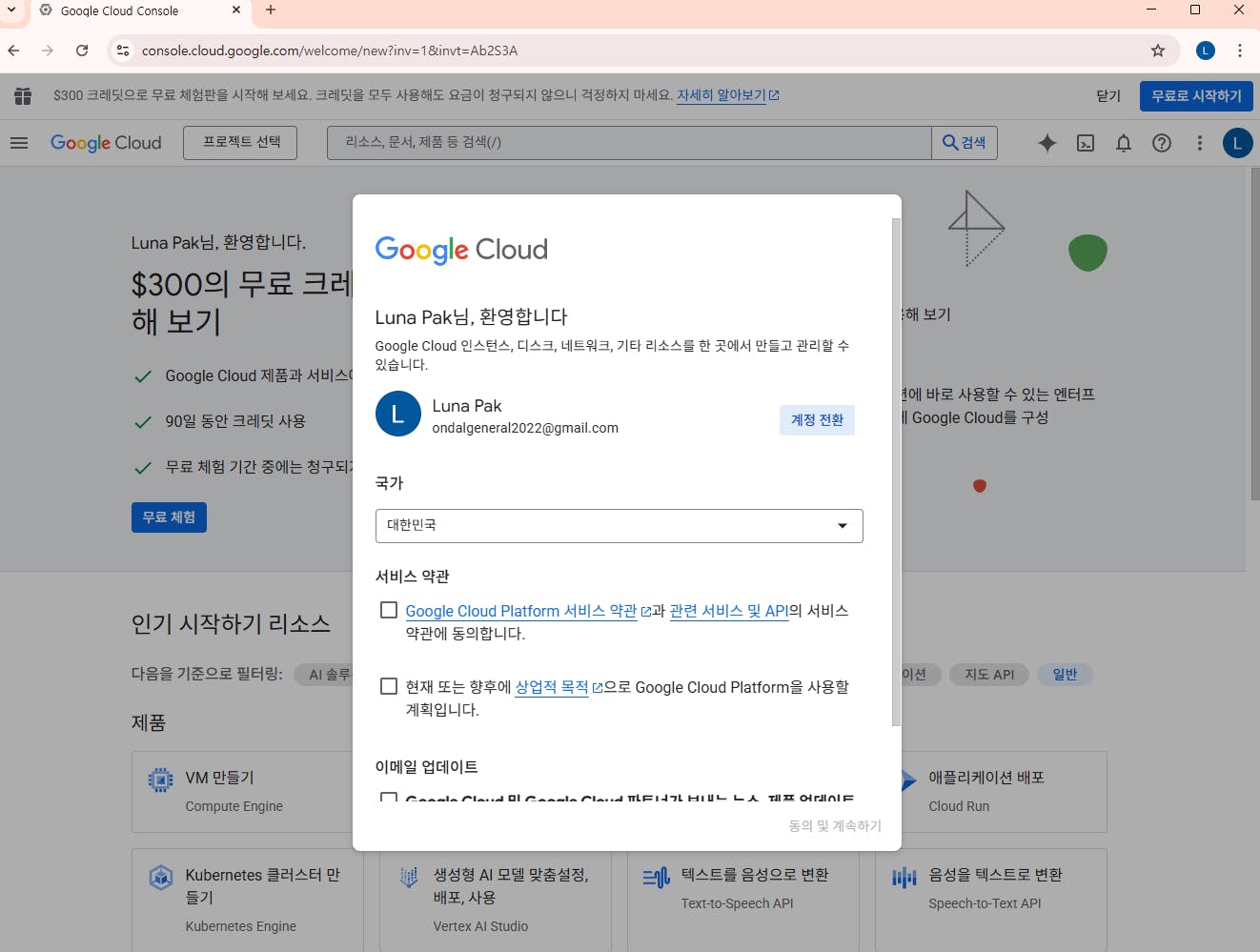This screenshot has height=952, width=1260.
Task: Click 닫기 to dismiss the banner
Action: (x=1108, y=95)
